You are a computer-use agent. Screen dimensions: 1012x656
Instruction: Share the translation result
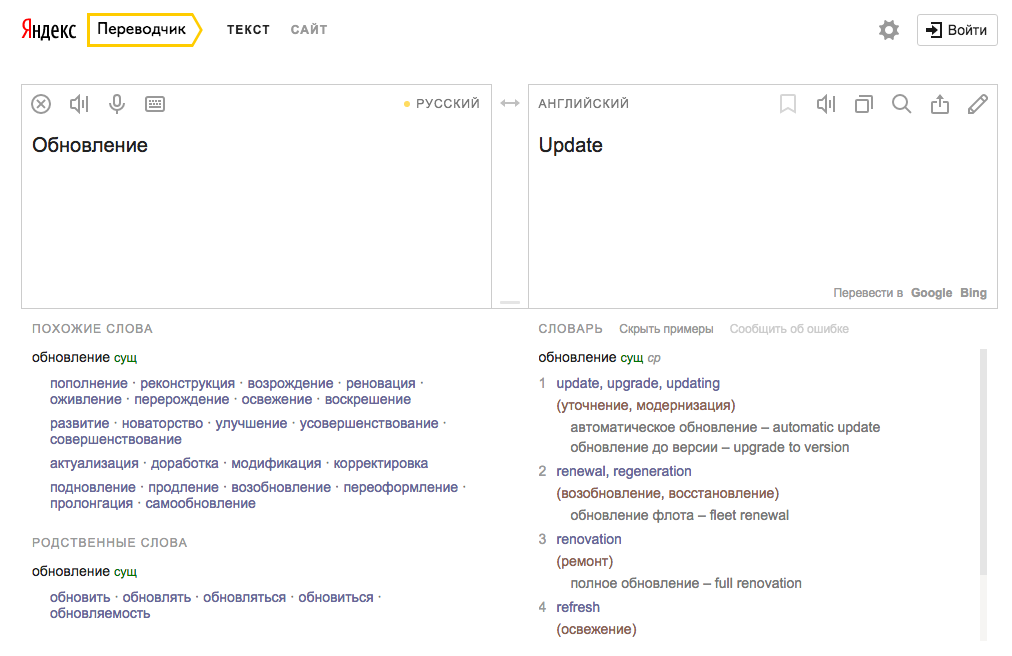(940, 104)
